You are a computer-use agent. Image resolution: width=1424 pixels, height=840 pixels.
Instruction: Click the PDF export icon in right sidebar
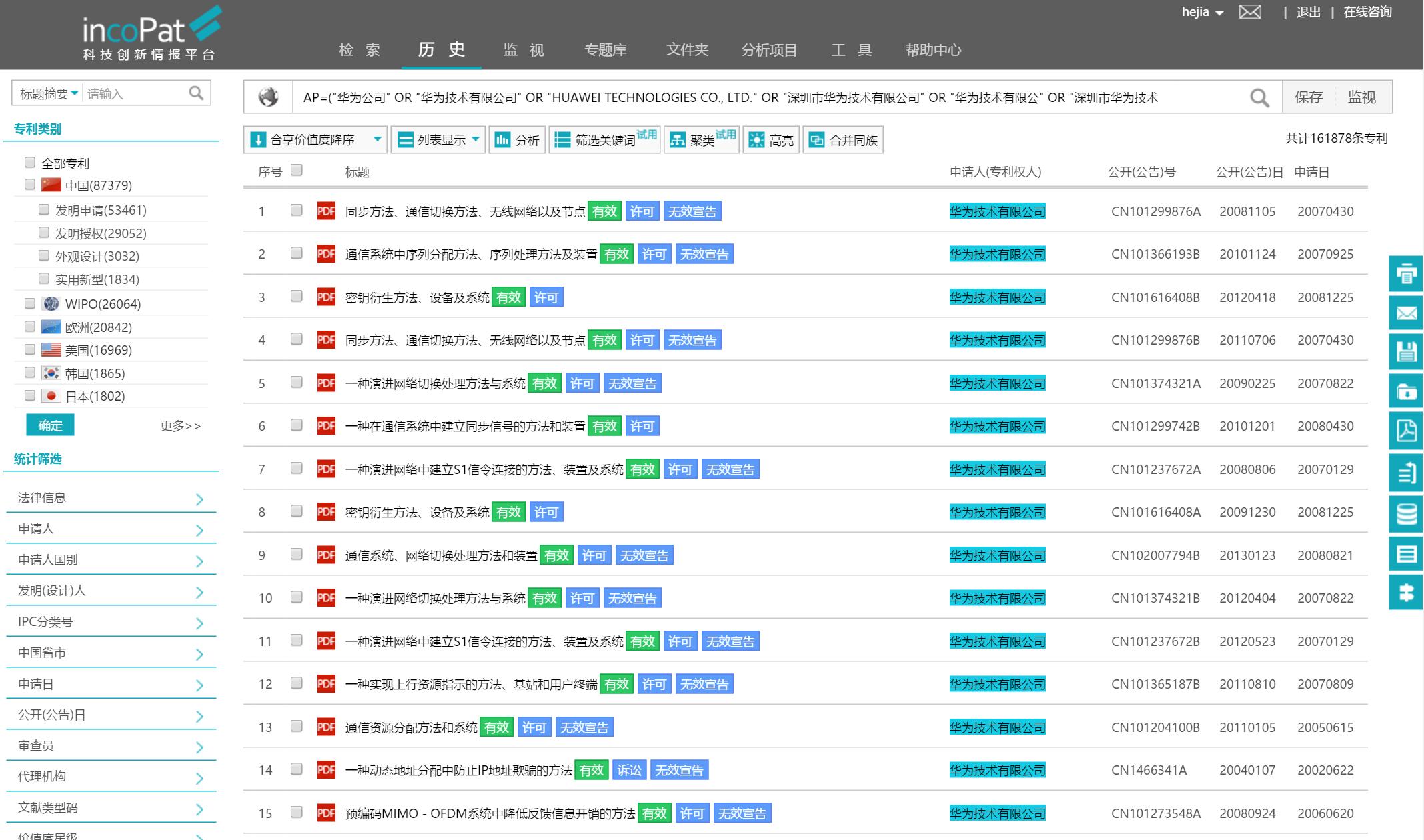1406,431
